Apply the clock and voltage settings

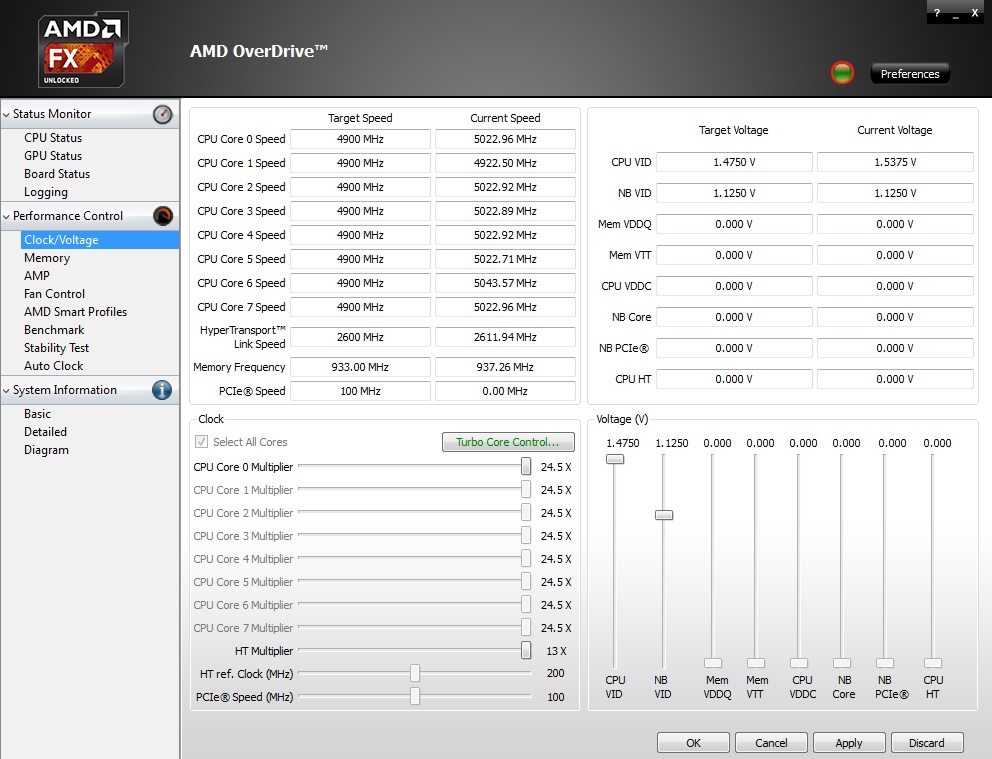[848, 743]
